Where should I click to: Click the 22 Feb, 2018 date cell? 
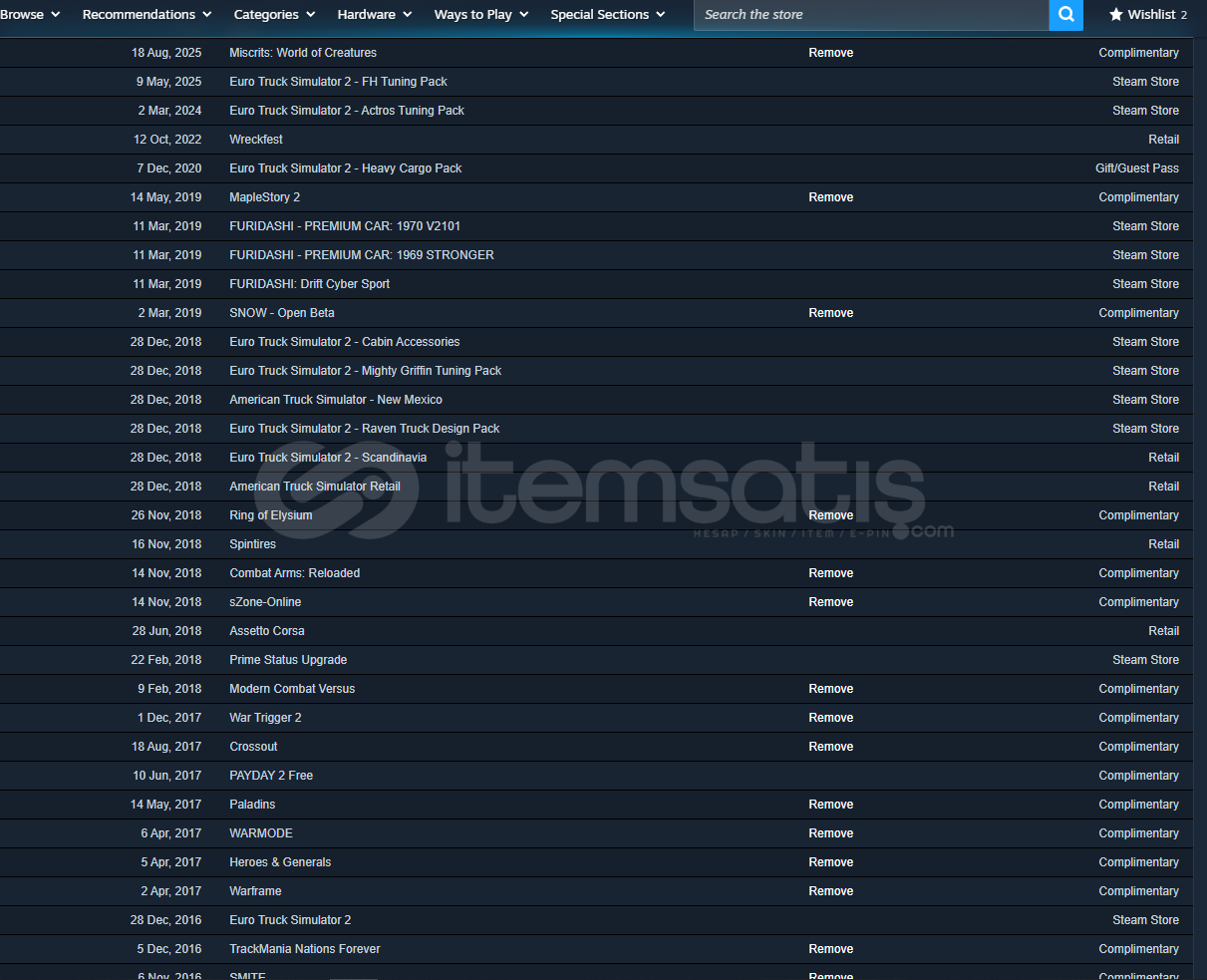[x=166, y=660]
